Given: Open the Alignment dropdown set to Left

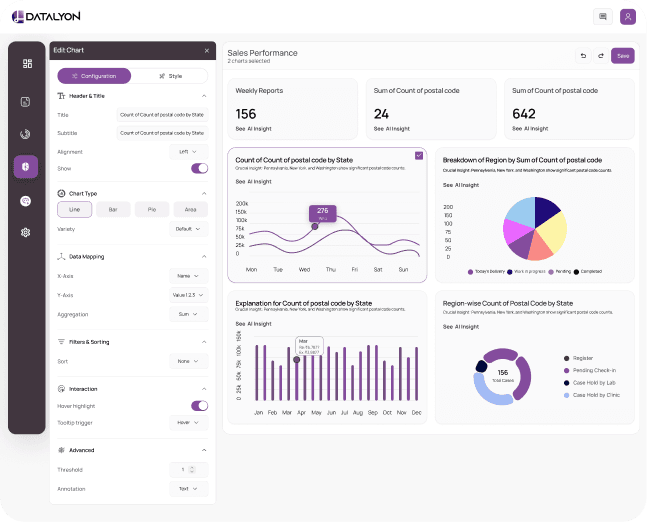Looking at the screenshot, I should pyautogui.click(x=189, y=152).
